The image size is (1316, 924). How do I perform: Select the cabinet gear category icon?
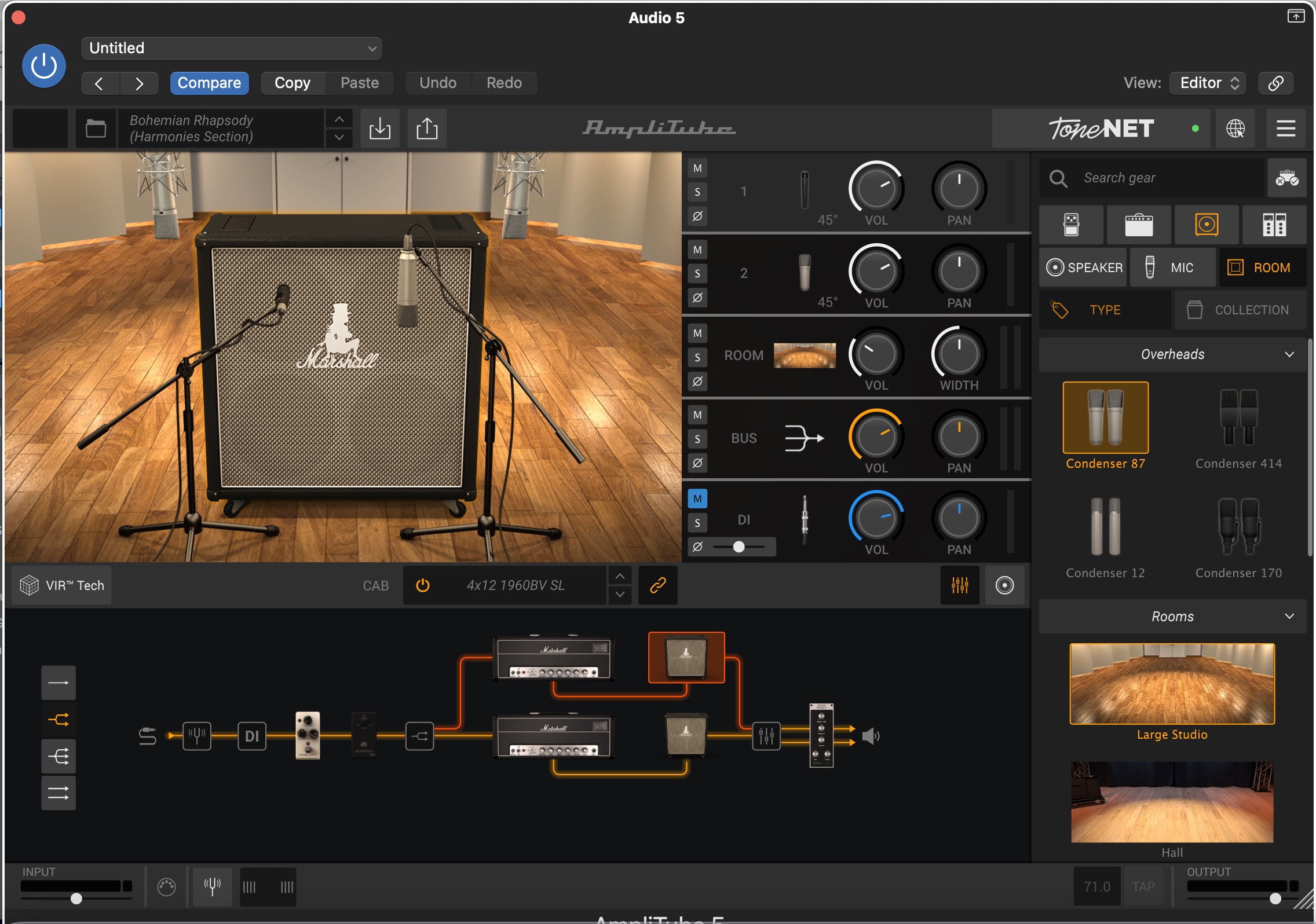click(x=1207, y=225)
